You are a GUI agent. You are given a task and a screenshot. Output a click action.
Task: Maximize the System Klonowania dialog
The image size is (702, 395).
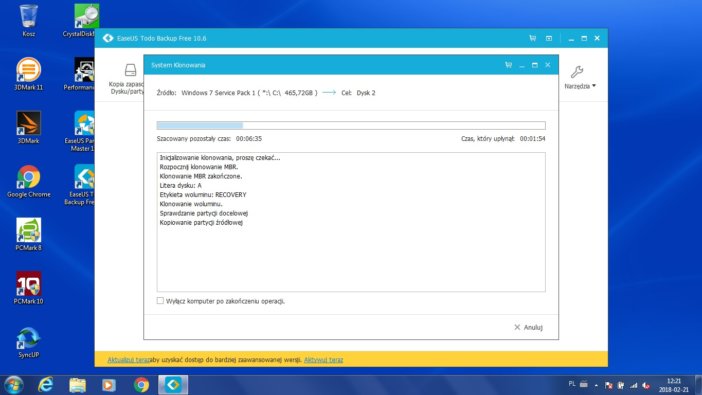[535, 65]
